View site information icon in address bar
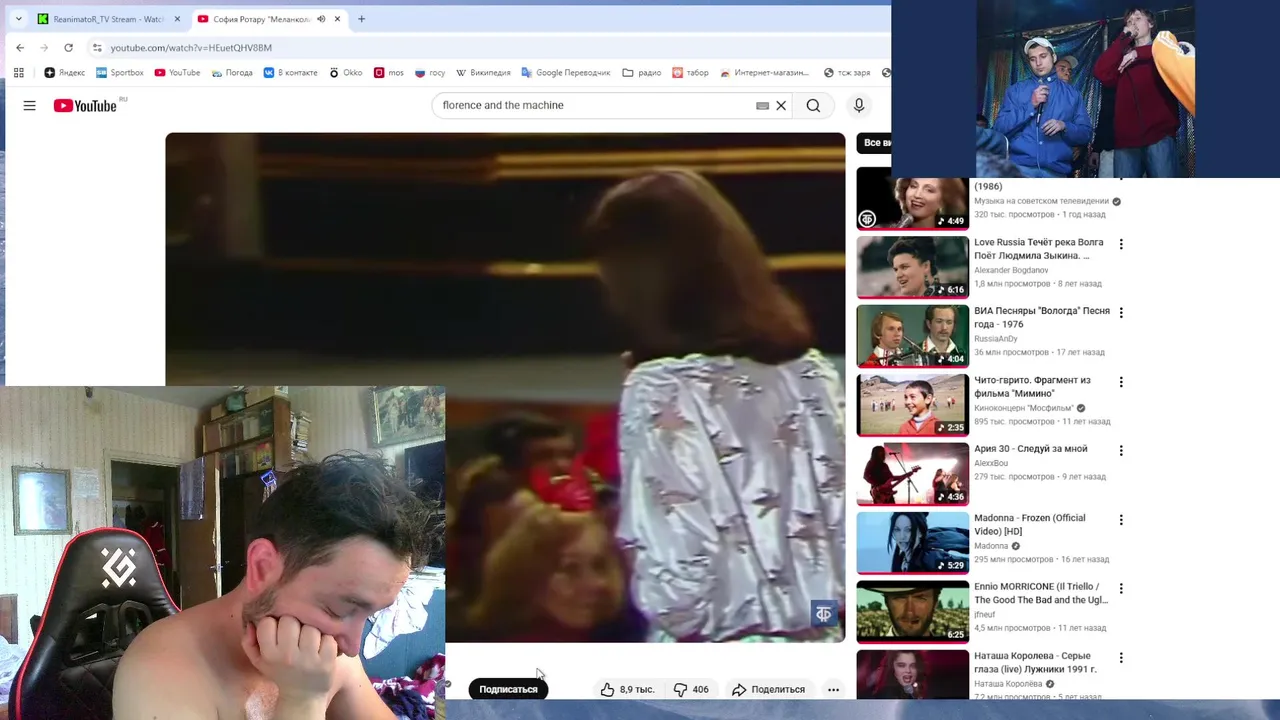The image size is (1280, 720). click(97, 47)
